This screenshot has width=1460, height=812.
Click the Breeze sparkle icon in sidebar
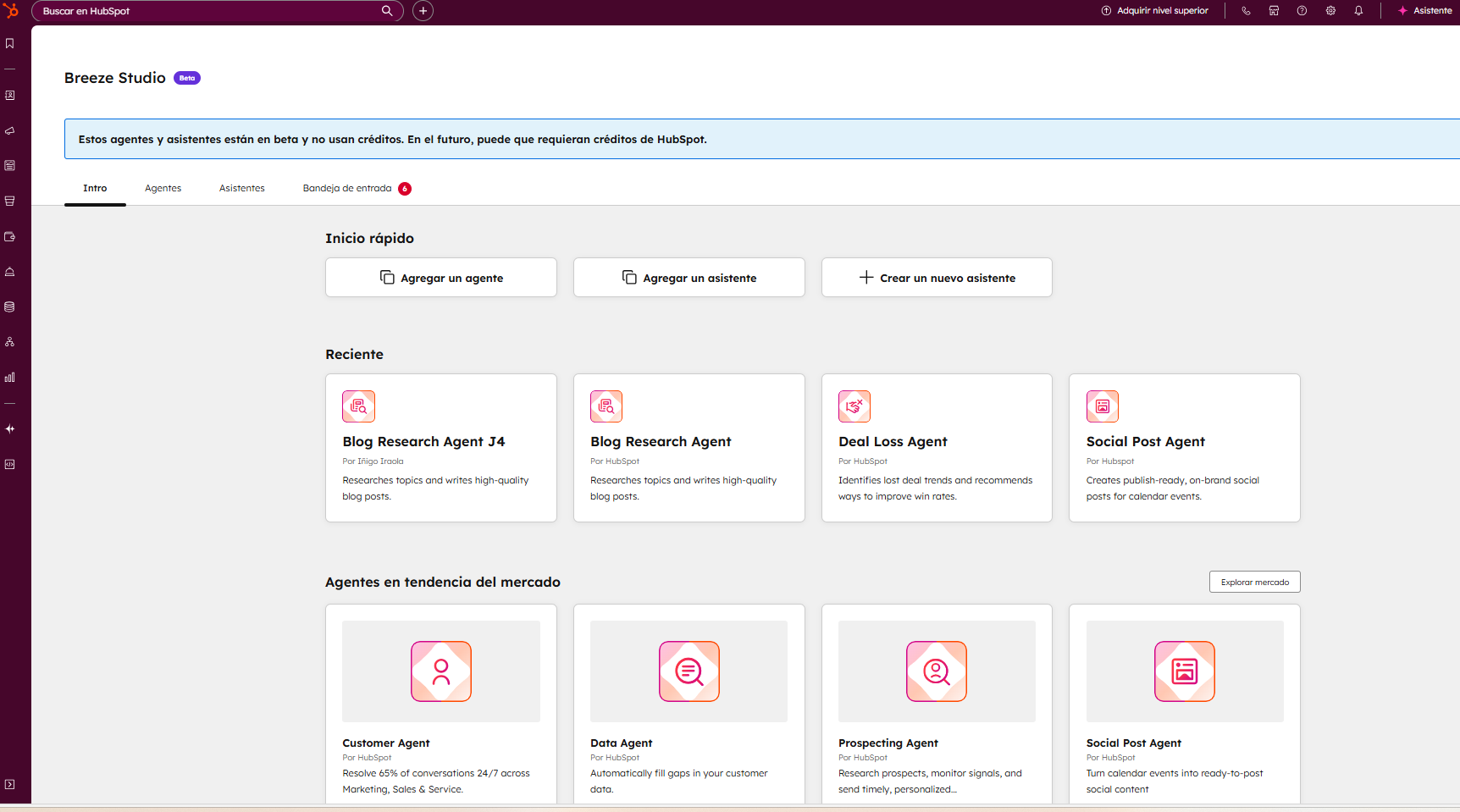[10, 429]
